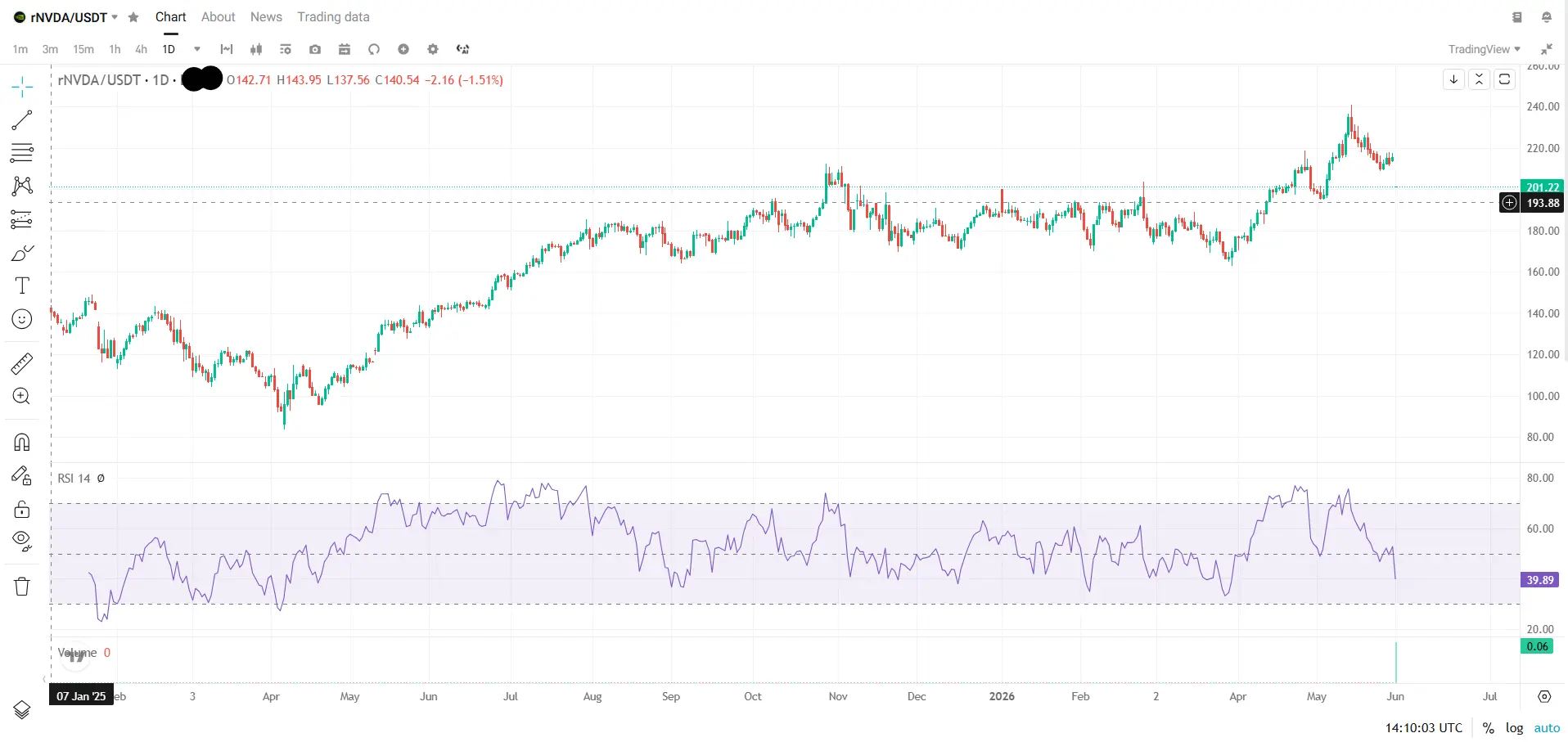Select the 1m timeframe
The width and height of the screenshot is (1568, 742).
20,49
